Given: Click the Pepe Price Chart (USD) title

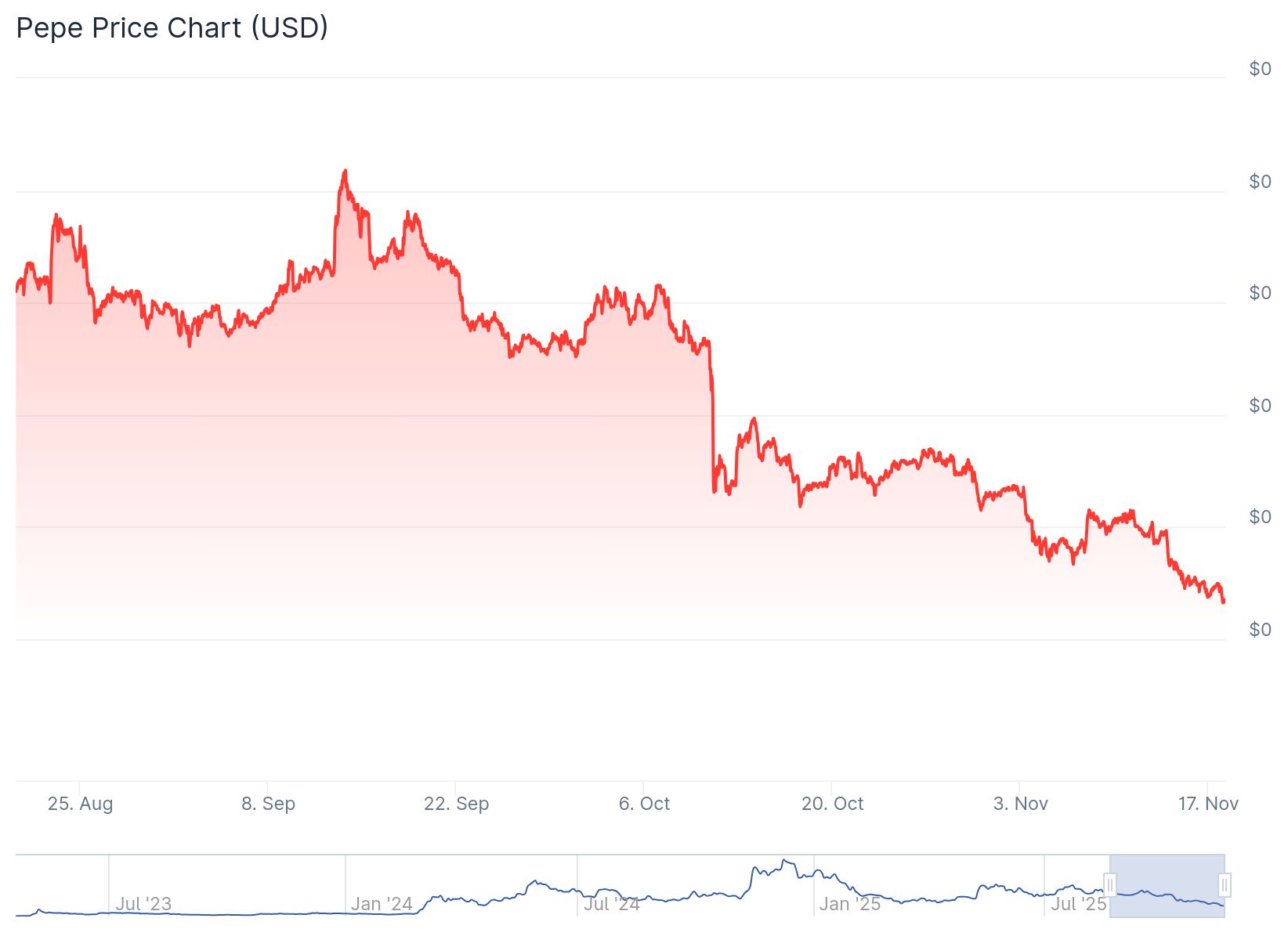Looking at the screenshot, I should click(x=172, y=28).
